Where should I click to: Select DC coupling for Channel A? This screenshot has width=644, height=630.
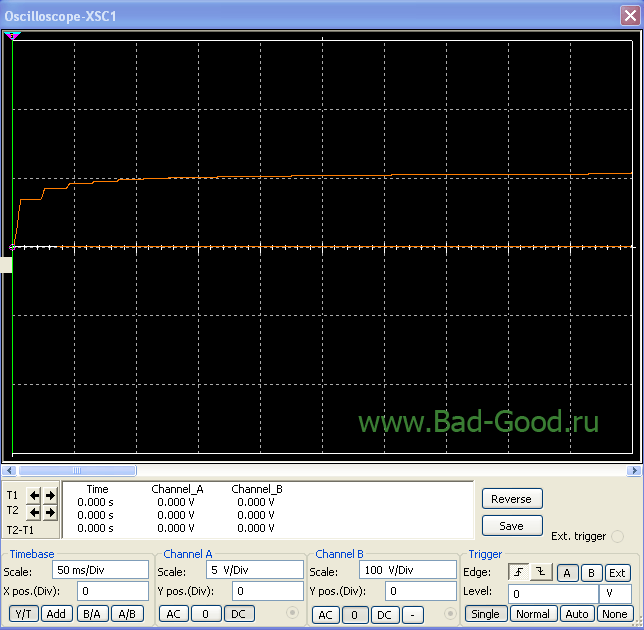239,614
